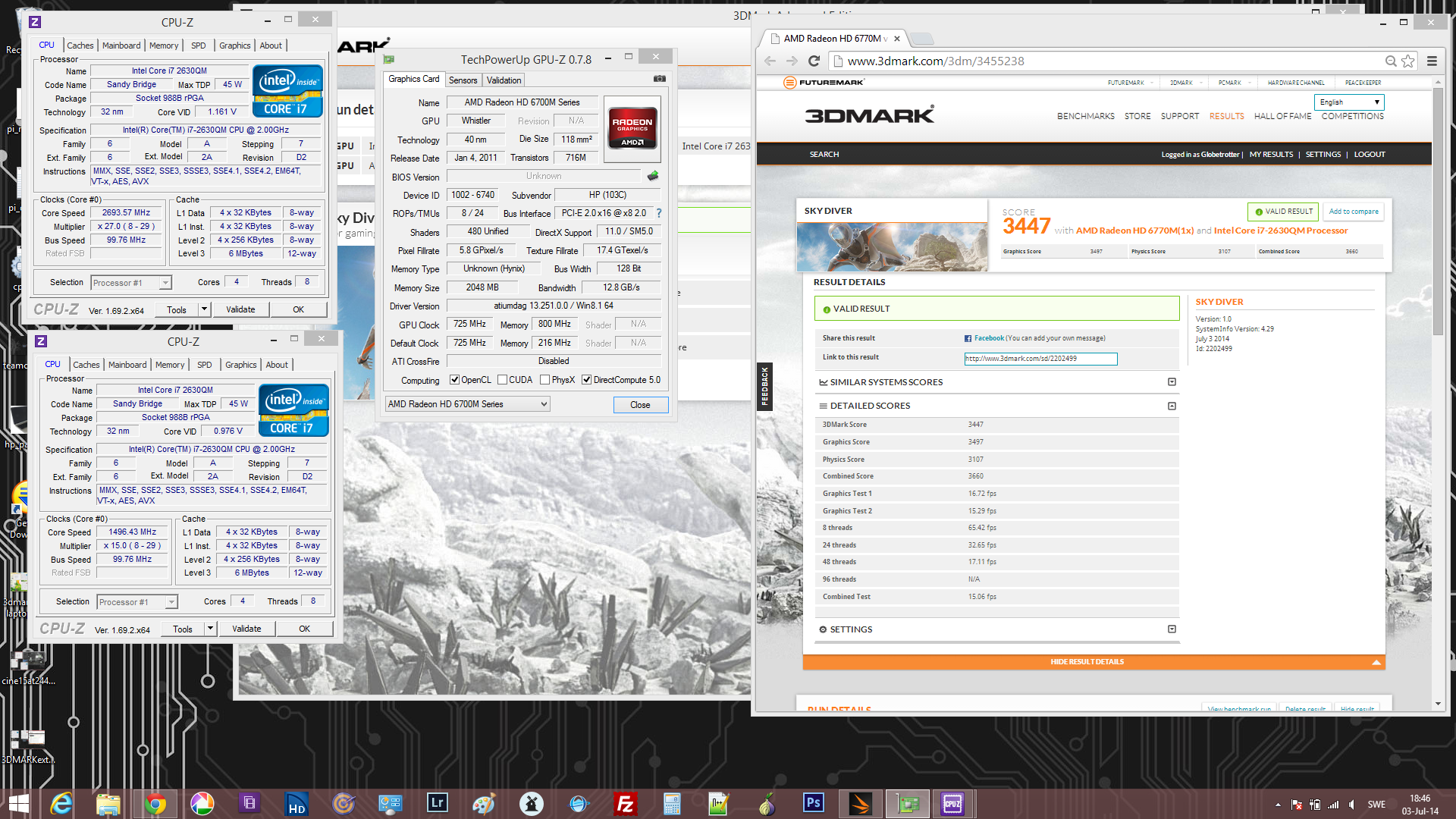1456x819 pixels.
Task: Open MY RESULTS link
Action: [1271, 155]
